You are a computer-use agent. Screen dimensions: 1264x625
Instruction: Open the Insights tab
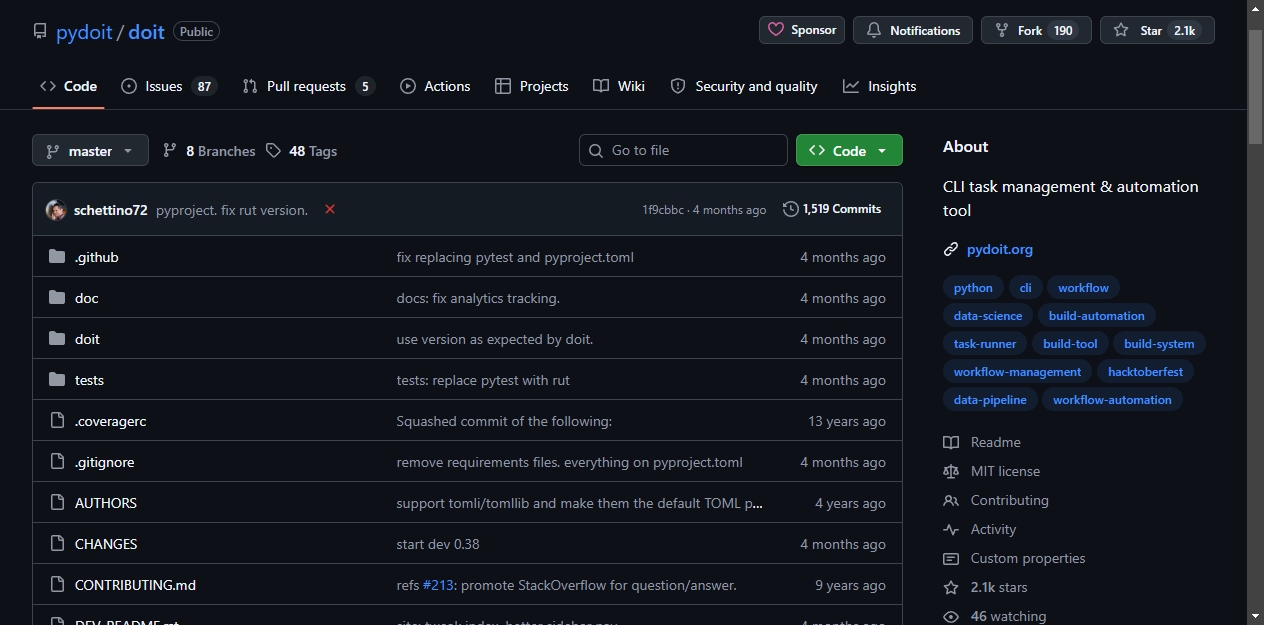(880, 86)
